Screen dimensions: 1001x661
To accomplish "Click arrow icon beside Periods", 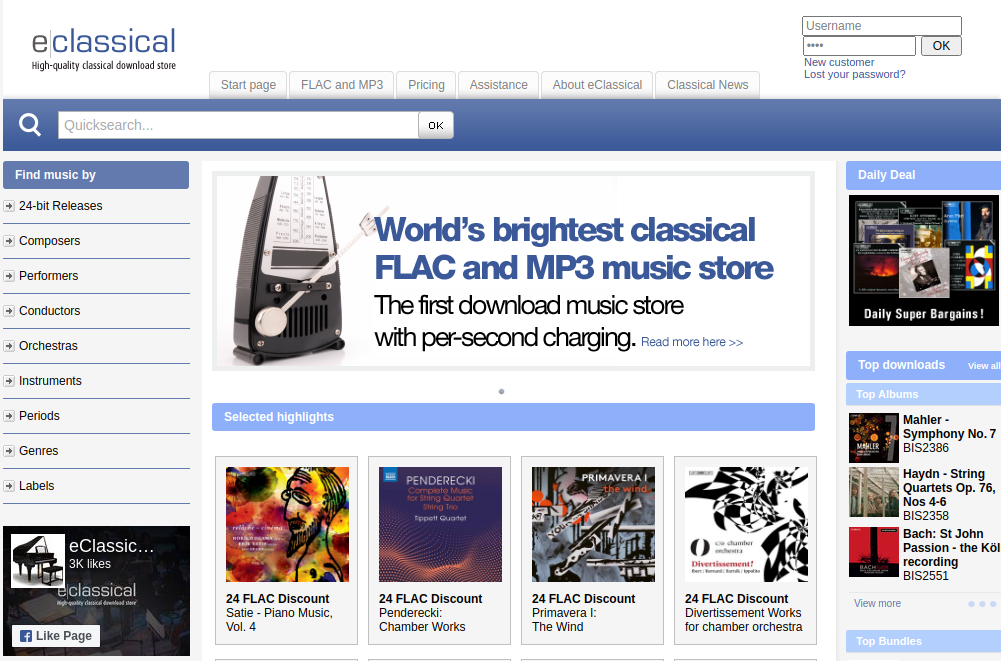I will coord(9,416).
